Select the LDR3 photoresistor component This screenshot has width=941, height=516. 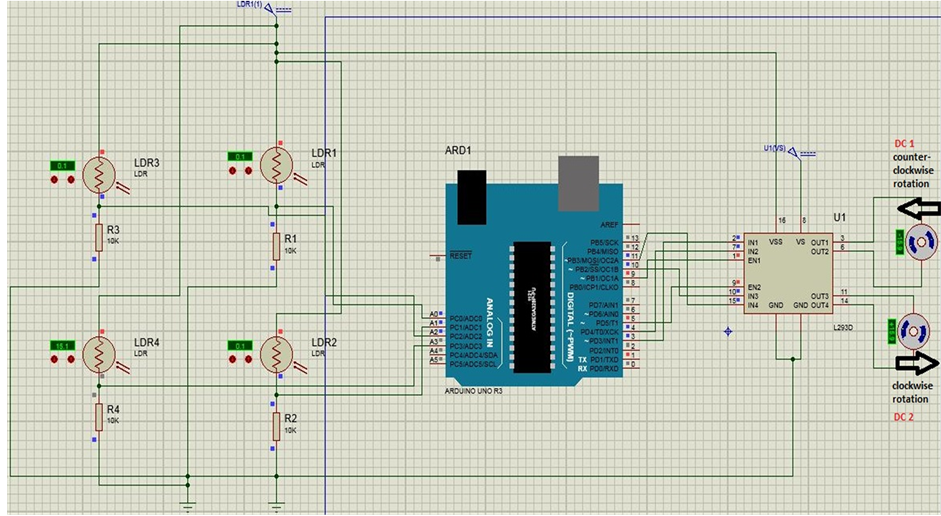(99, 173)
